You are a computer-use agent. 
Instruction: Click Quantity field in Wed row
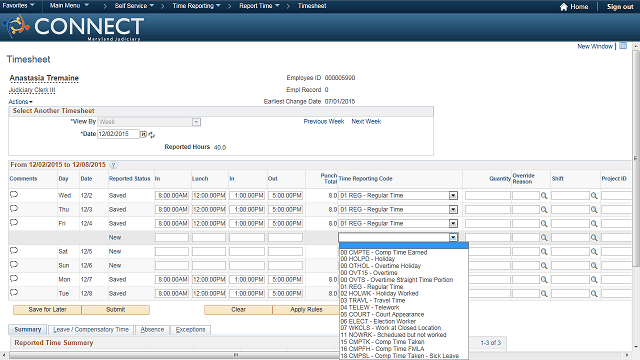coord(488,196)
